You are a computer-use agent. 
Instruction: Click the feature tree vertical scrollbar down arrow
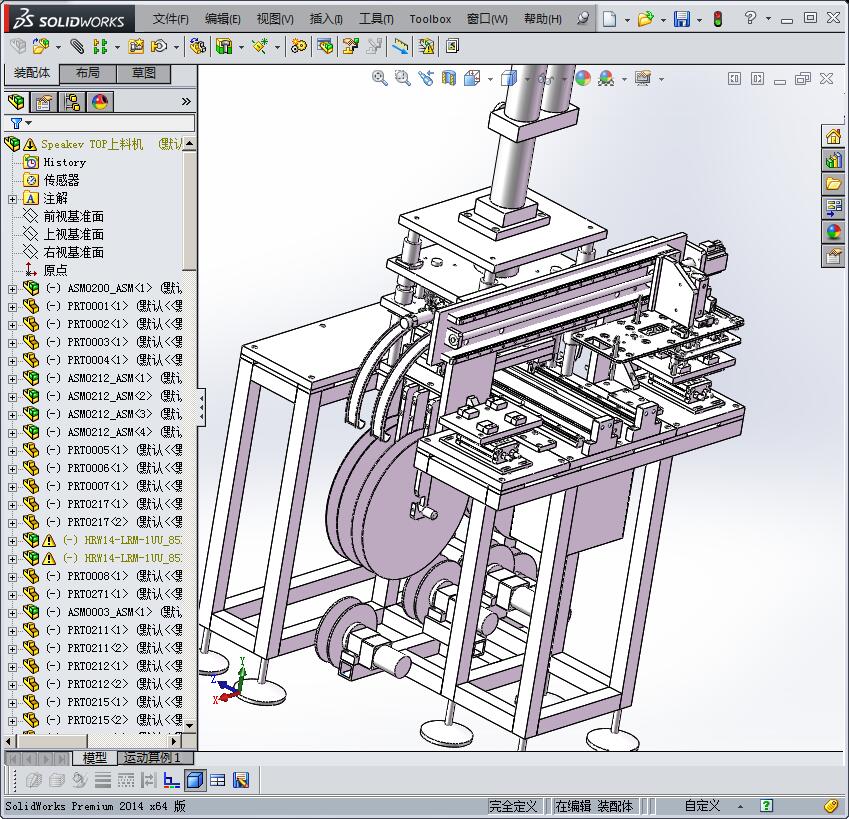click(x=190, y=724)
